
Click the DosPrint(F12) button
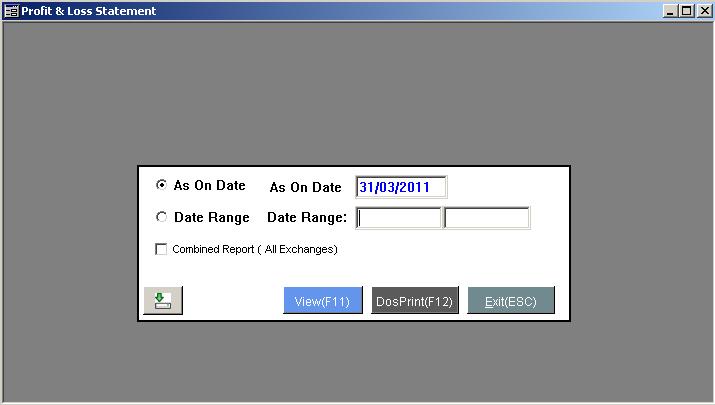[x=415, y=301]
